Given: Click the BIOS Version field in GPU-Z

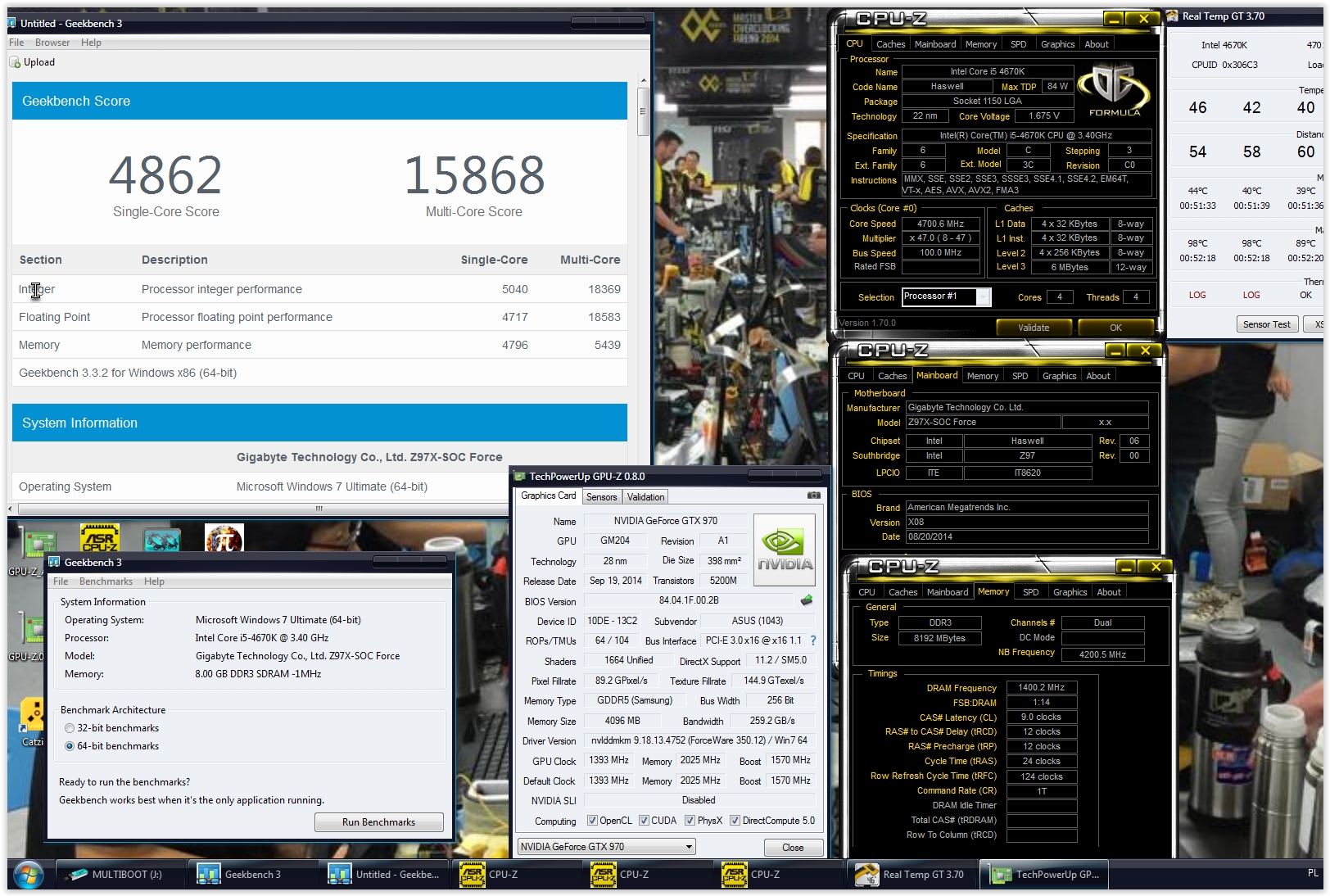Looking at the screenshot, I should (689, 600).
